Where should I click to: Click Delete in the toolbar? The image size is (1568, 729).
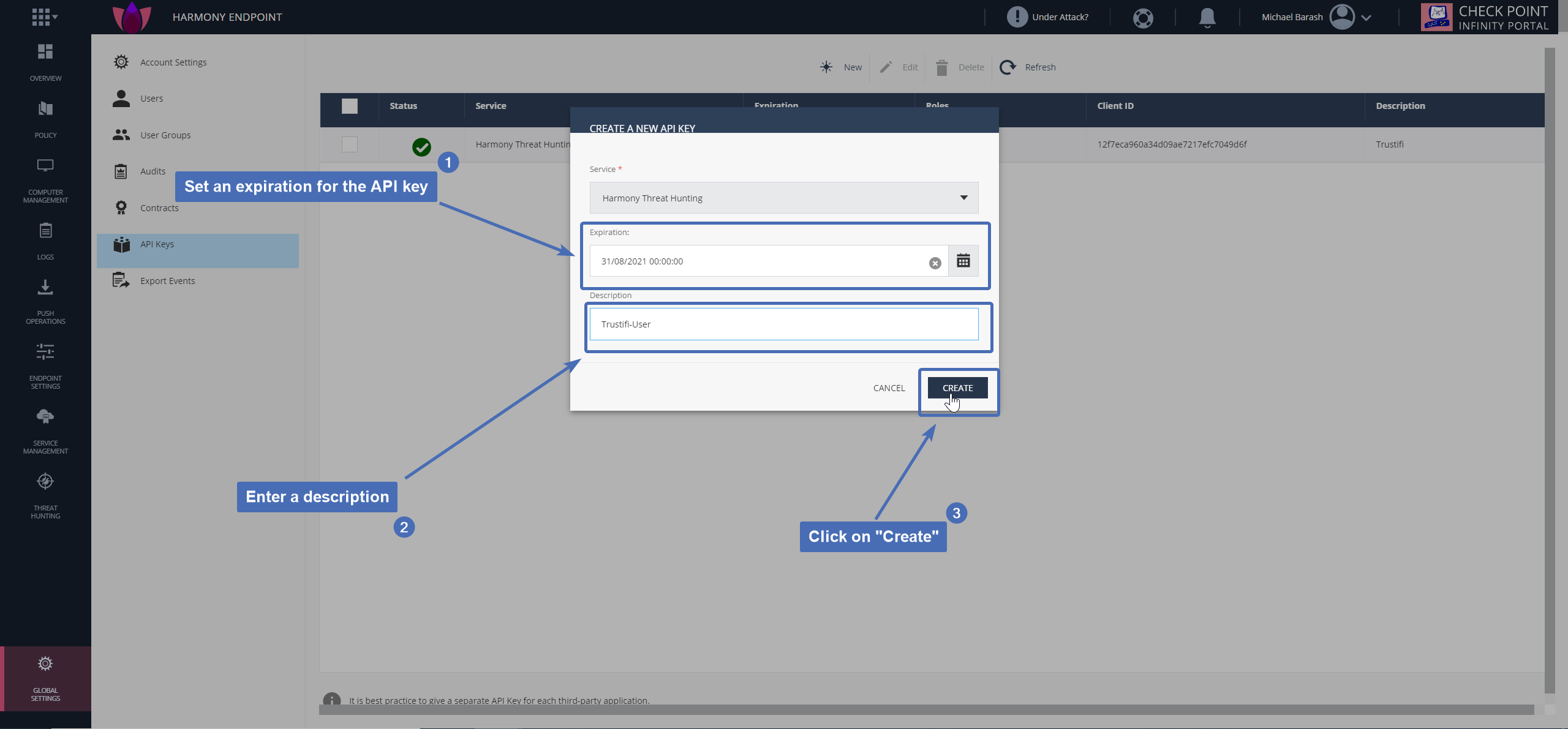(x=960, y=67)
